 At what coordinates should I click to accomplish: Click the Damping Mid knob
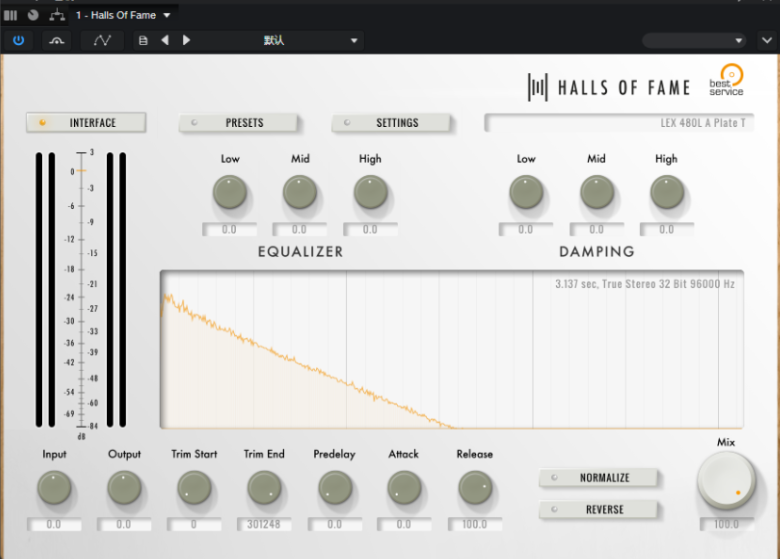597,192
